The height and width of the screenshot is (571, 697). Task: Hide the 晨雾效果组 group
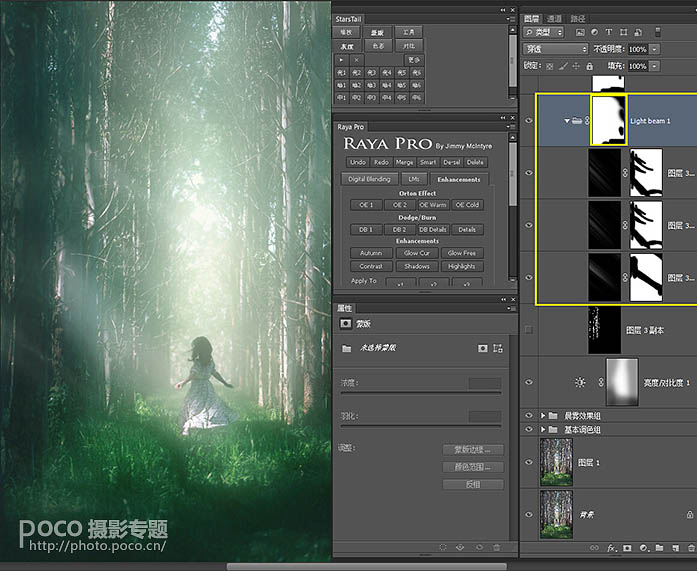(529, 415)
